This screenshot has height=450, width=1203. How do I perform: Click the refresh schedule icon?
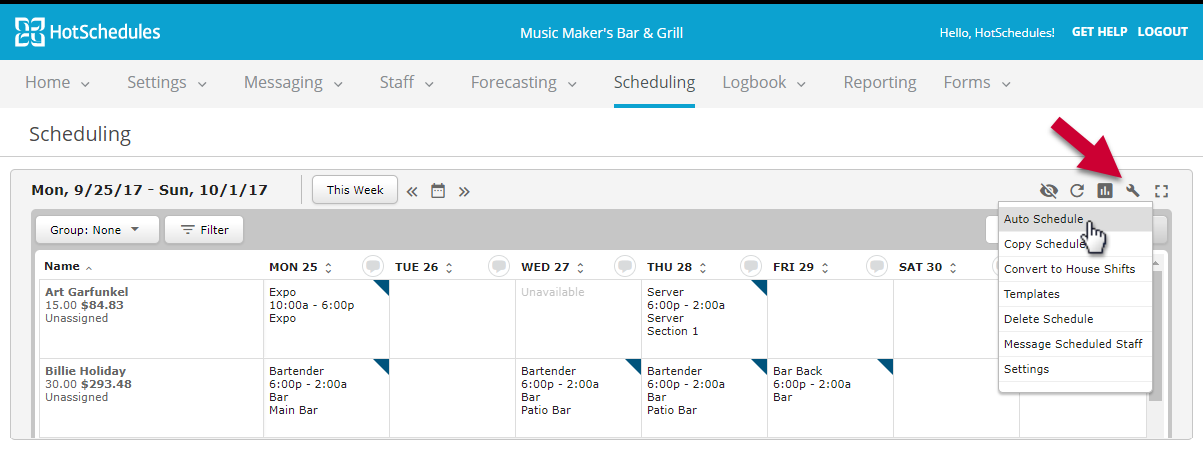point(1077,191)
